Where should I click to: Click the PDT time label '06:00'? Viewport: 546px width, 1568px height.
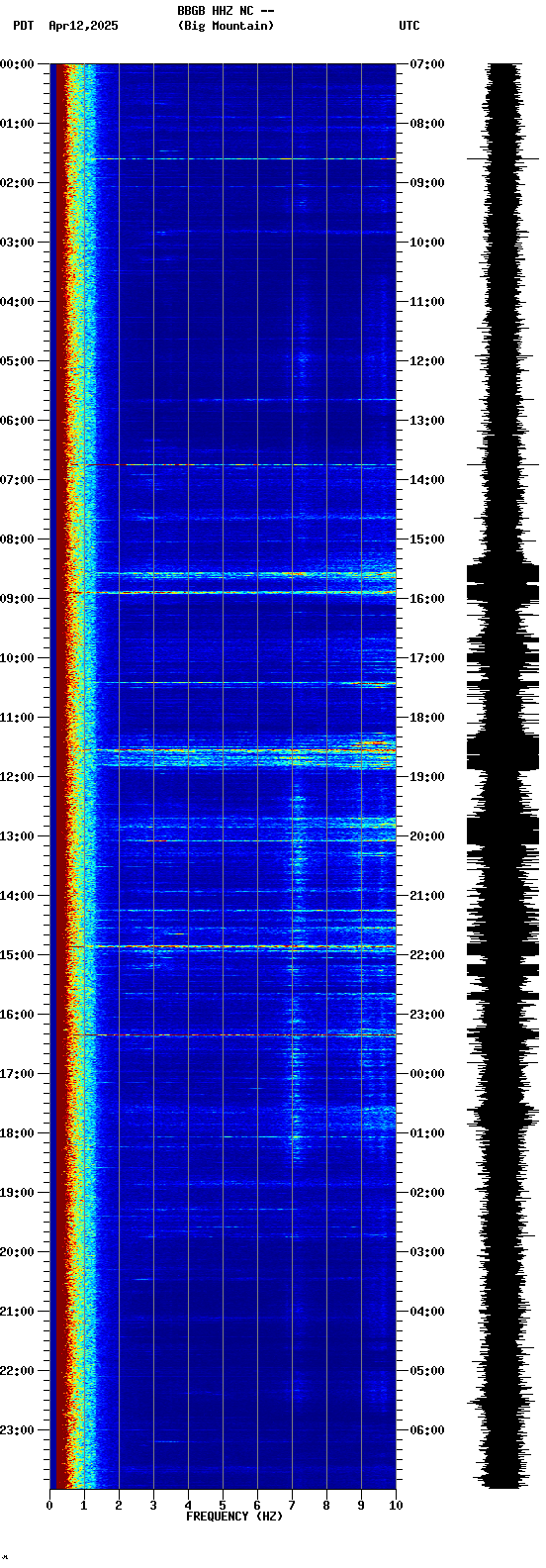17,421
